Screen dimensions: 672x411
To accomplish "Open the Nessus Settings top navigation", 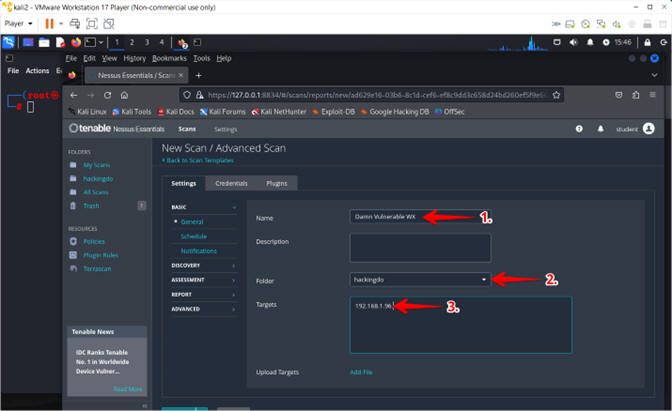I will pos(225,129).
